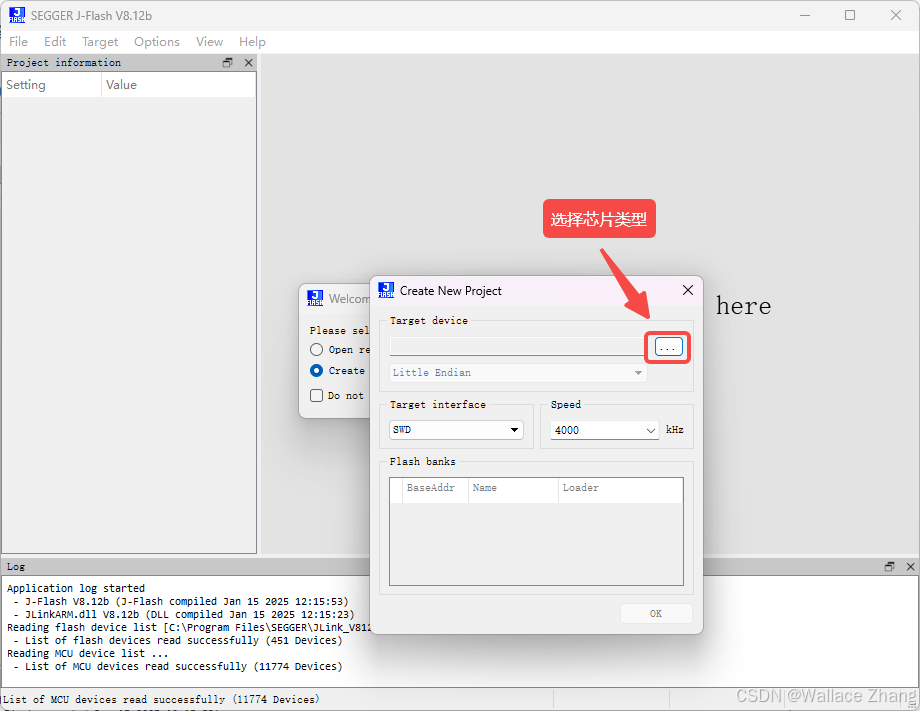
Task: Click the Name column header in Flash banks
Action: pyautogui.click(x=513, y=488)
